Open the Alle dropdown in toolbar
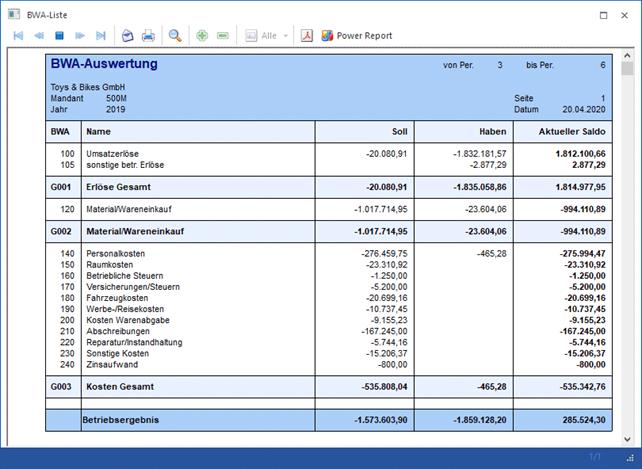642x469 pixels. point(286,36)
